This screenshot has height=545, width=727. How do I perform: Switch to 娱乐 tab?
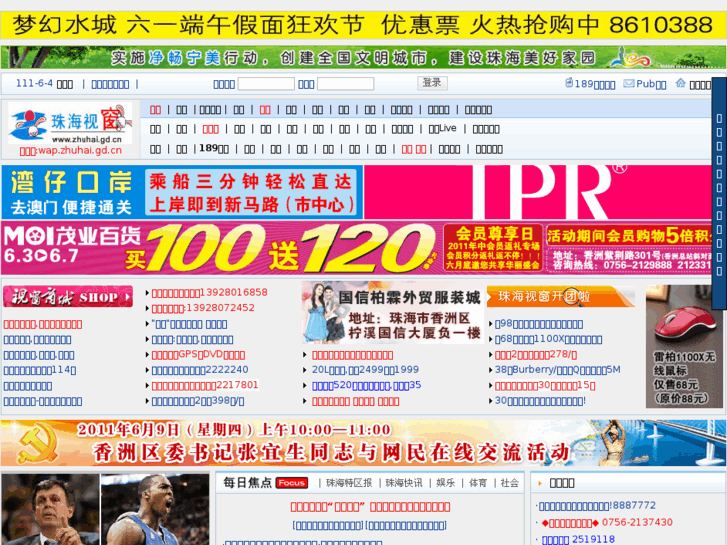(x=445, y=483)
